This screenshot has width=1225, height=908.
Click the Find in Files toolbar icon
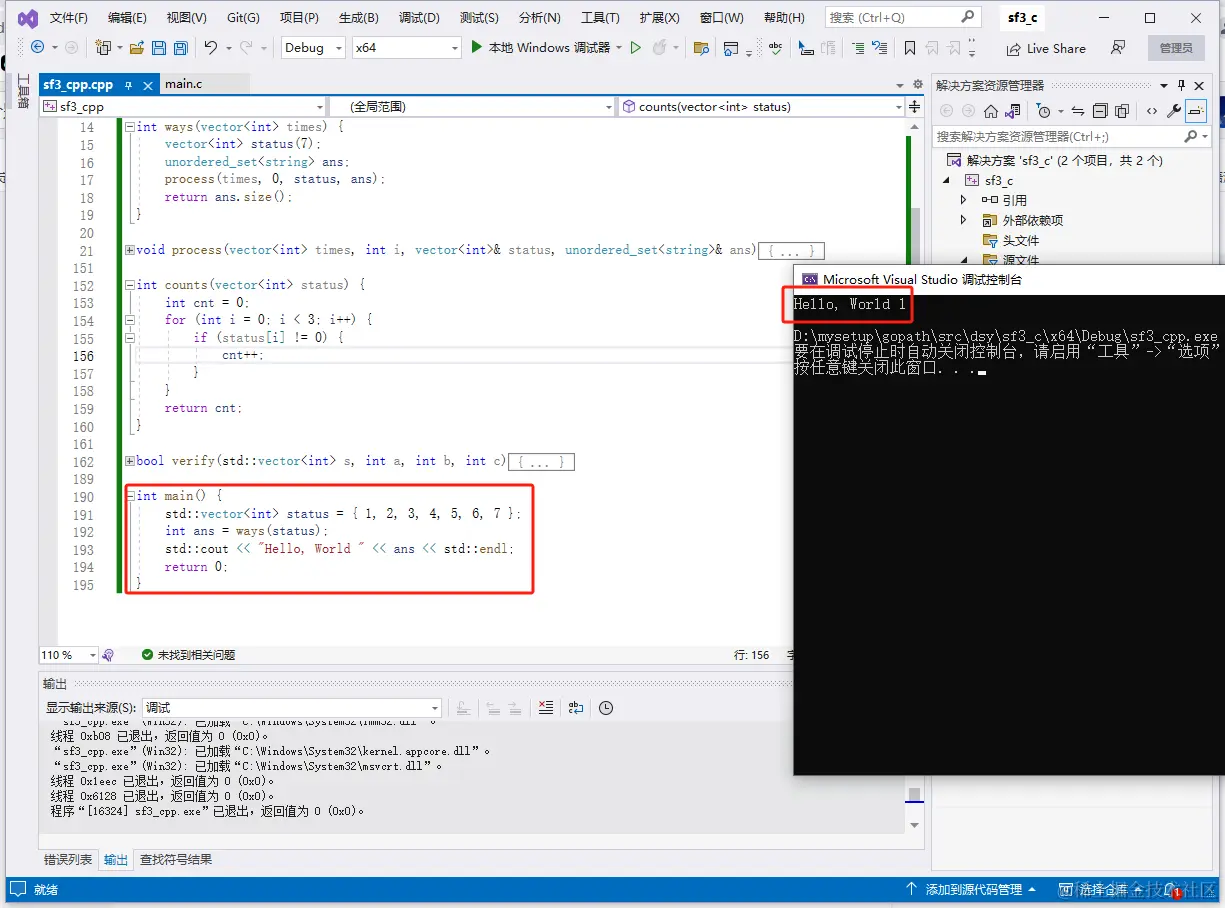click(701, 47)
